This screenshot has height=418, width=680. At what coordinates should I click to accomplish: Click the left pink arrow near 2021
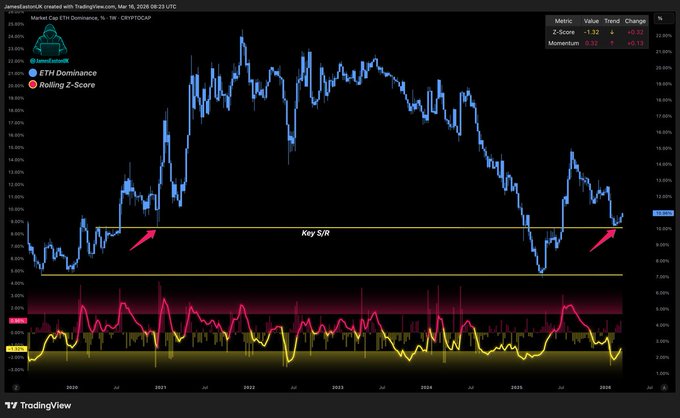(x=144, y=234)
